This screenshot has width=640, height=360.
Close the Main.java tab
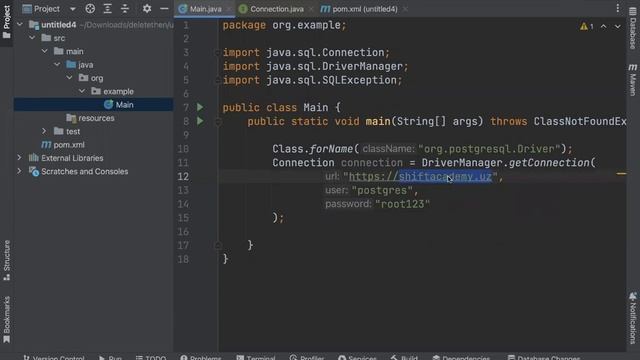pyautogui.click(x=229, y=9)
